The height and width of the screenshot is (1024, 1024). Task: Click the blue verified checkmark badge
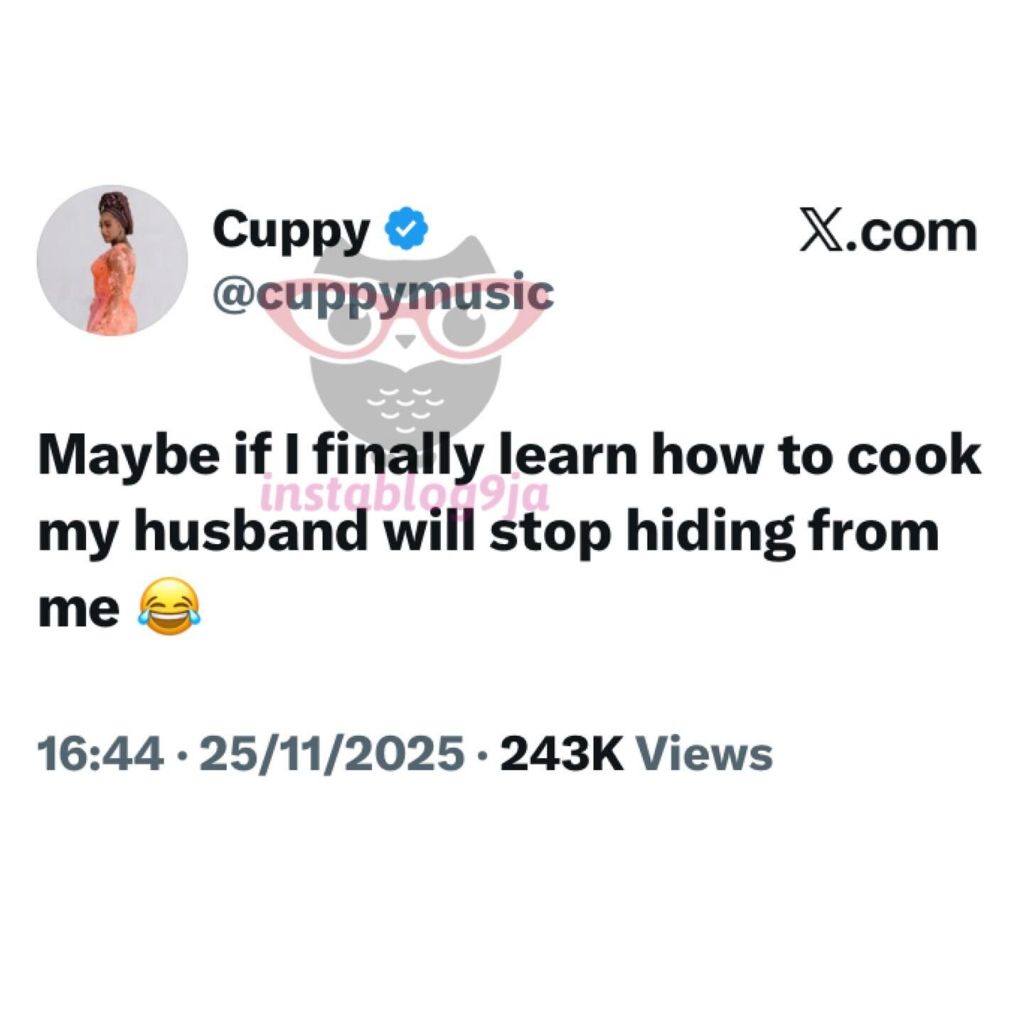point(406,228)
